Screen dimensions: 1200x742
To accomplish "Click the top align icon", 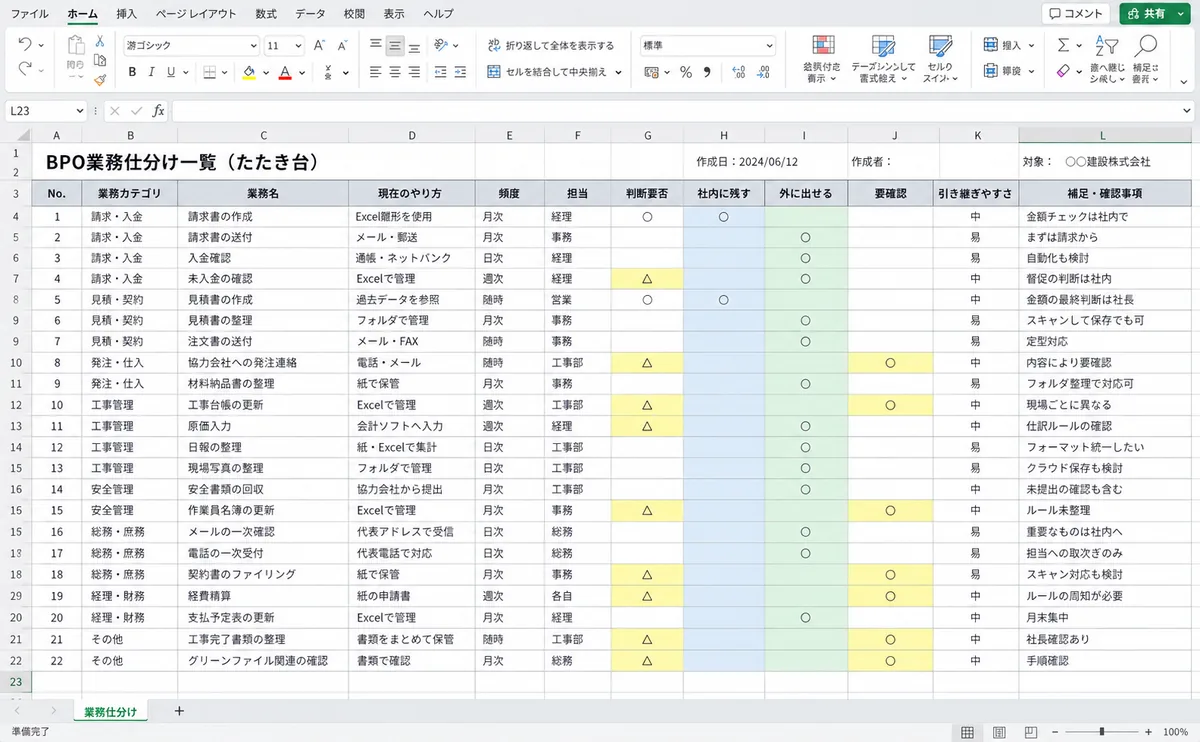I will pos(376,45).
